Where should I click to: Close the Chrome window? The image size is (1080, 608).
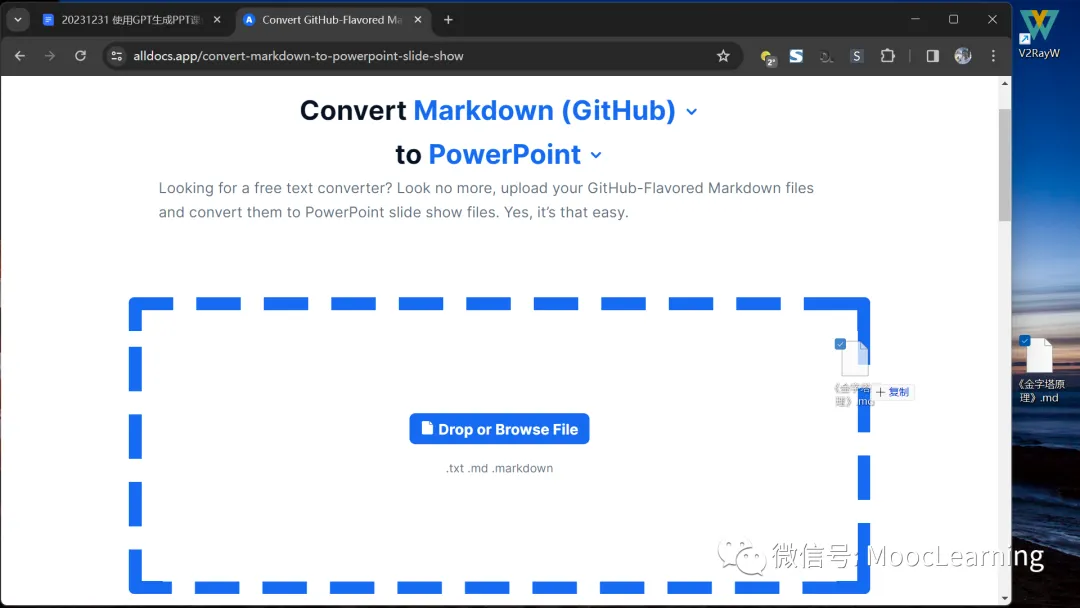pos(992,19)
